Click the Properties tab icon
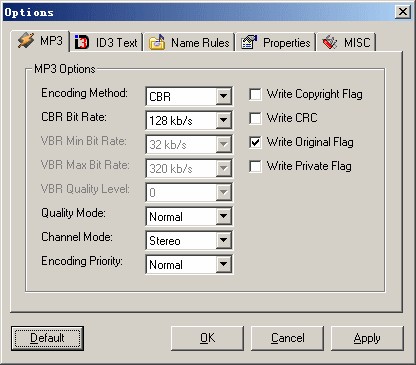 [x=249, y=42]
